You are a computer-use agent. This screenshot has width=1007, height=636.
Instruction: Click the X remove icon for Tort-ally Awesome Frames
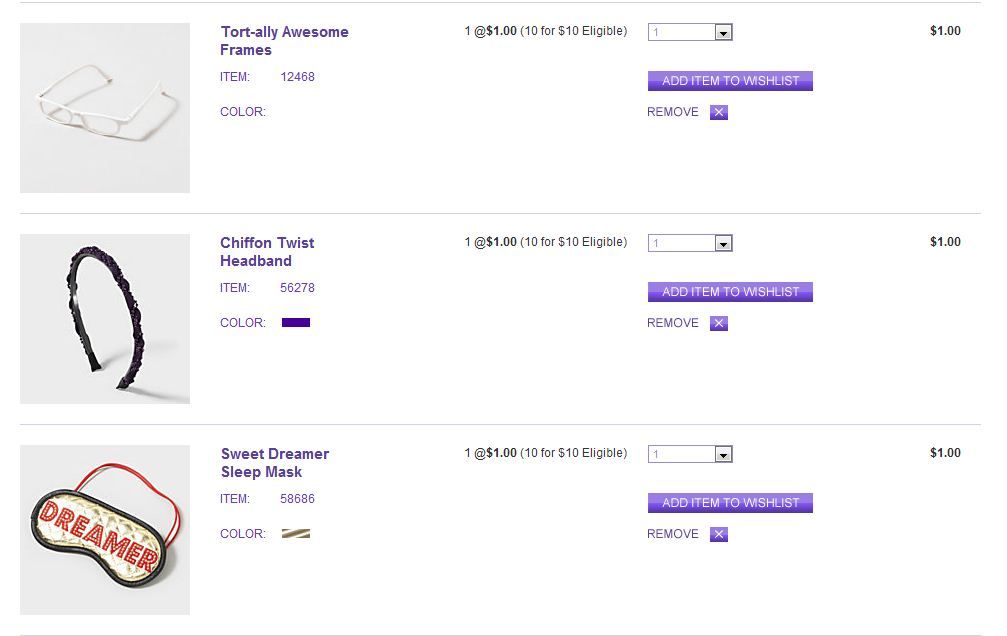tap(719, 112)
